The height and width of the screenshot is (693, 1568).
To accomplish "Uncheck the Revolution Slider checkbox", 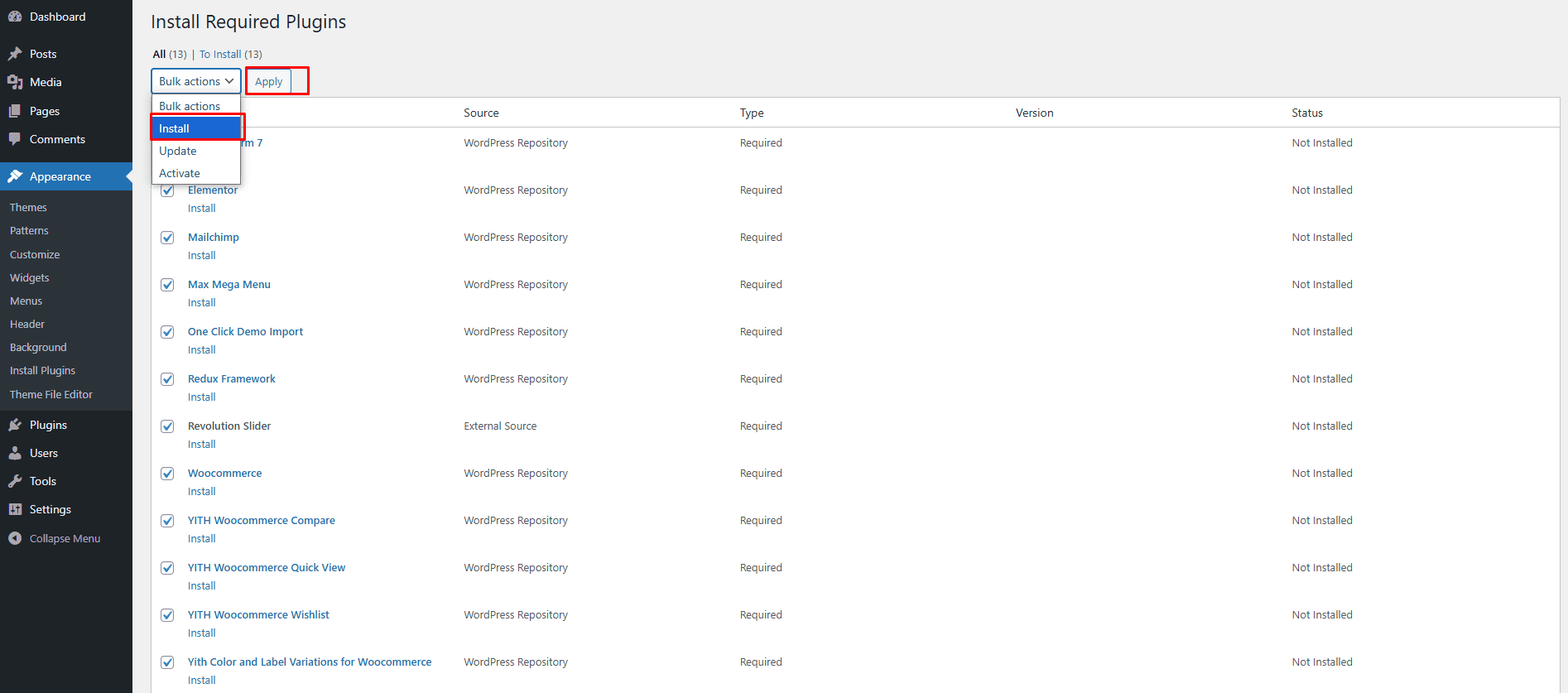I will click(167, 426).
